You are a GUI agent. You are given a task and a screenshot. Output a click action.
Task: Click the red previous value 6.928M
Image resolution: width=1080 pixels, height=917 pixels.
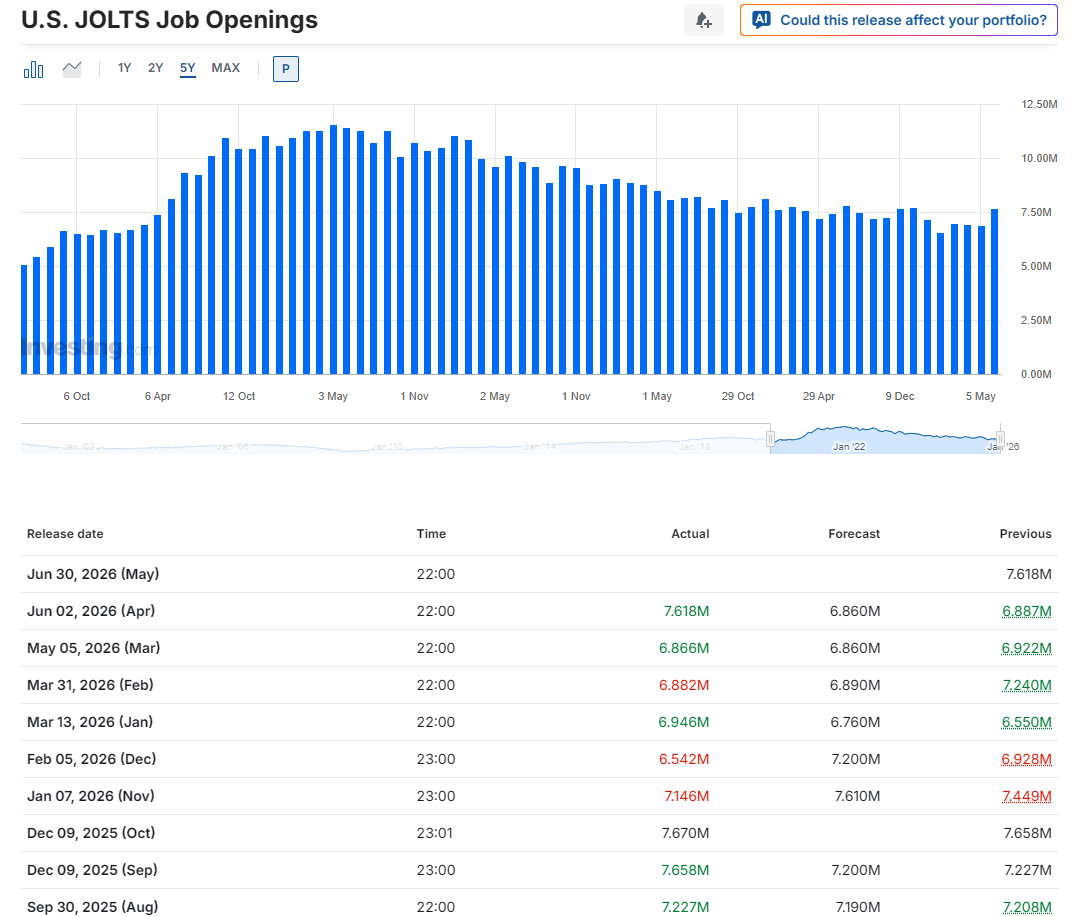click(x=1026, y=759)
